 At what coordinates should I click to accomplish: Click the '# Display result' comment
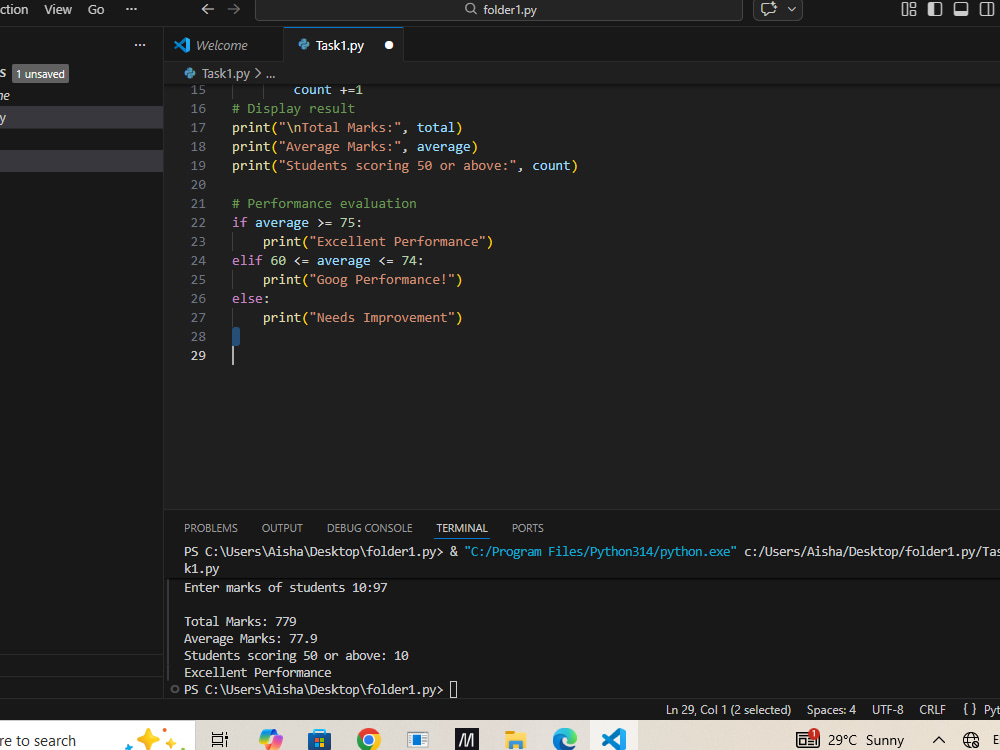click(x=293, y=108)
